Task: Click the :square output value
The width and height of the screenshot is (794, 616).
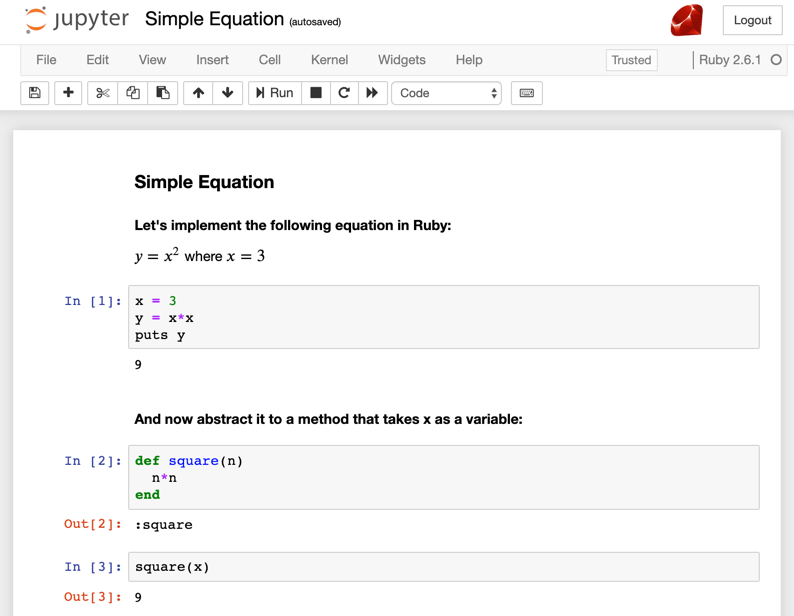Action: pyautogui.click(x=164, y=525)
